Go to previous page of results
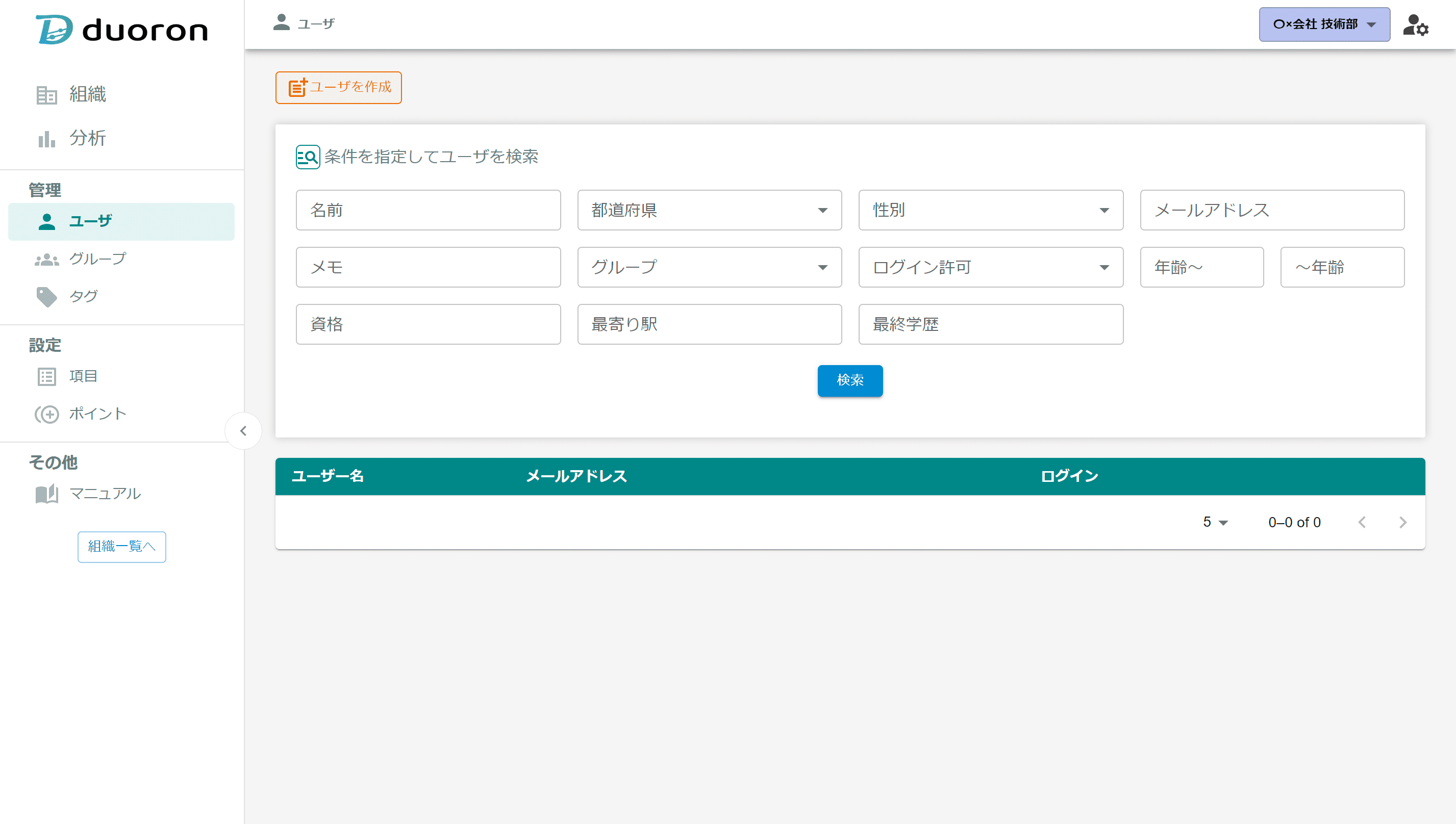Image resolution: width=1456 pixels, height=824 pixels. (x=1362, y=522)
